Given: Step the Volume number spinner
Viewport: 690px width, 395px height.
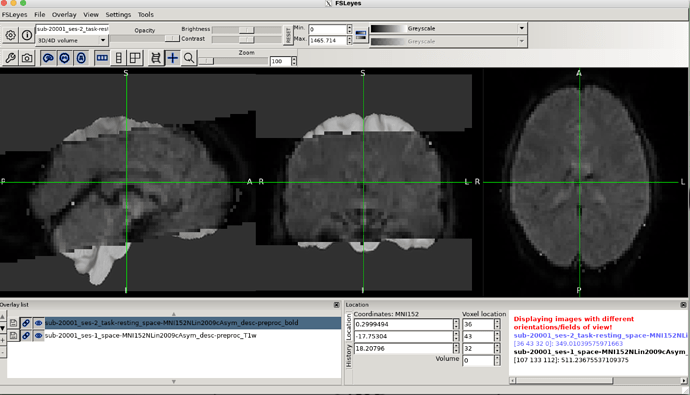Looking at the screenshot, I should [x=497, y=361].
